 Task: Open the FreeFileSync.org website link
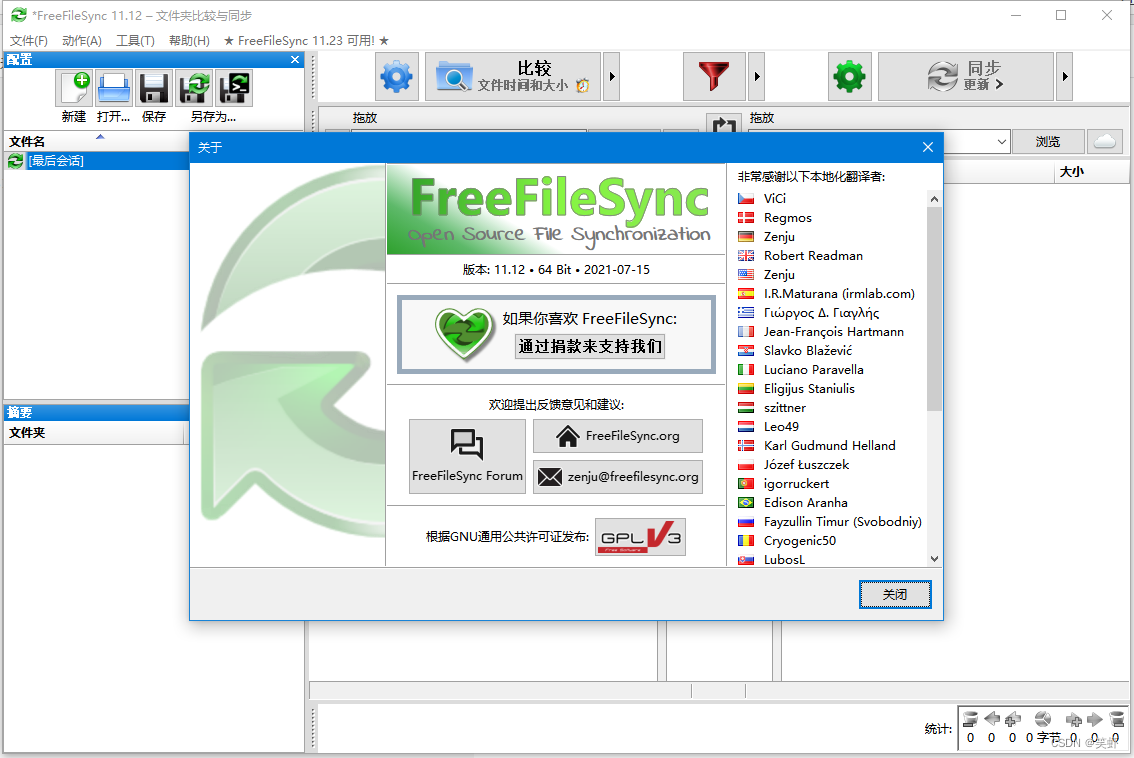tap(618, 436)
